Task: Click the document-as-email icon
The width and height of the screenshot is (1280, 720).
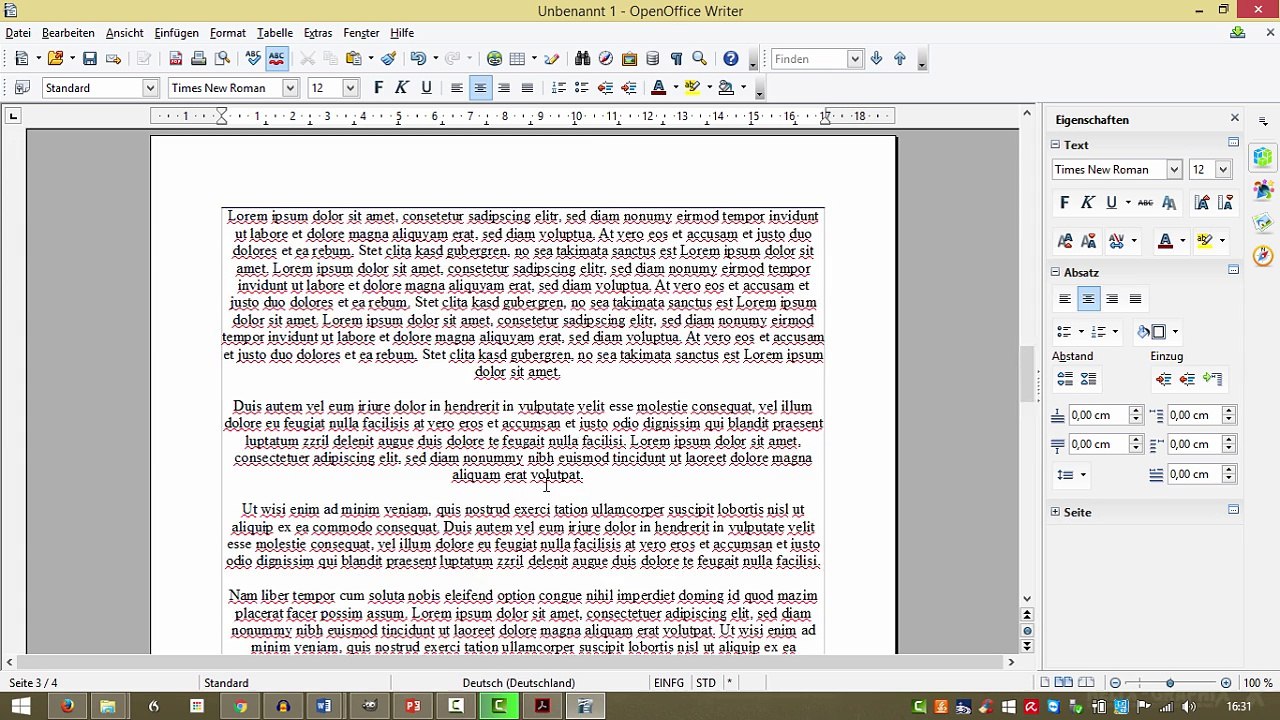Action: pos(113,59)
